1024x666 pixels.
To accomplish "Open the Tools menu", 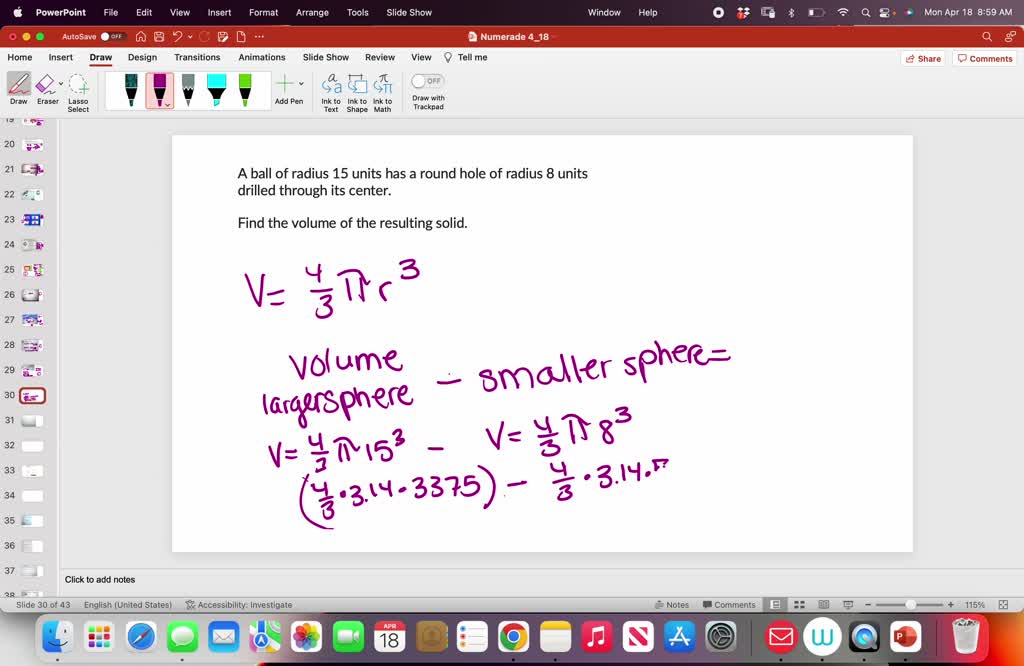I will click(x=357, y=12).
